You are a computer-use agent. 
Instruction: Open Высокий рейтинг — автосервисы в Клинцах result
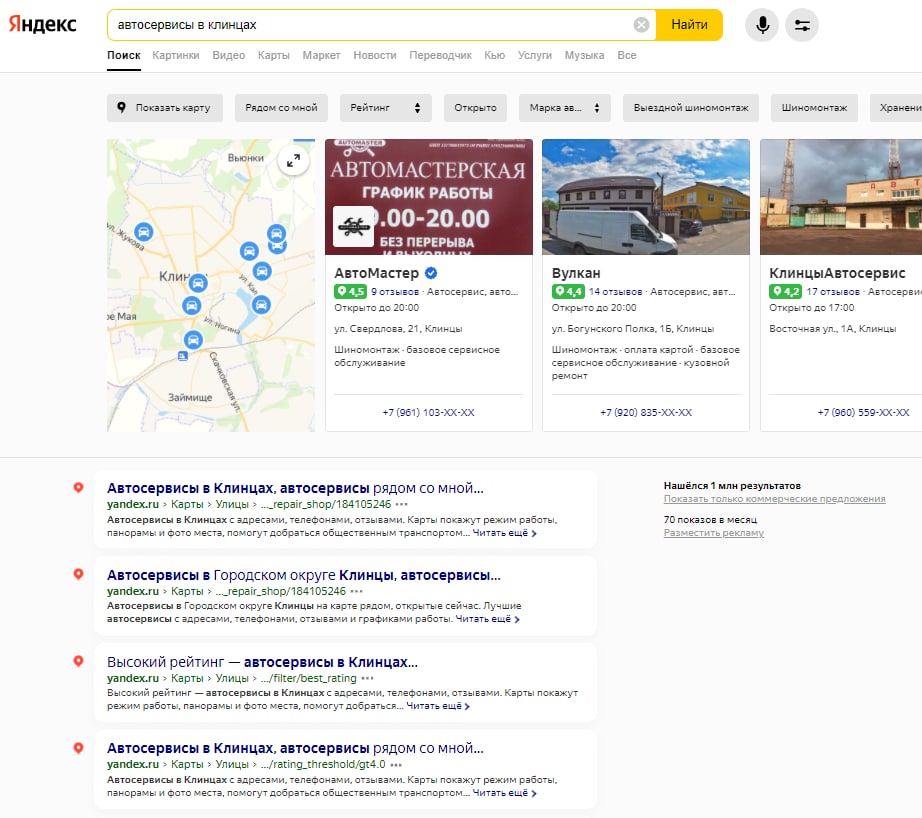[262, 662]
